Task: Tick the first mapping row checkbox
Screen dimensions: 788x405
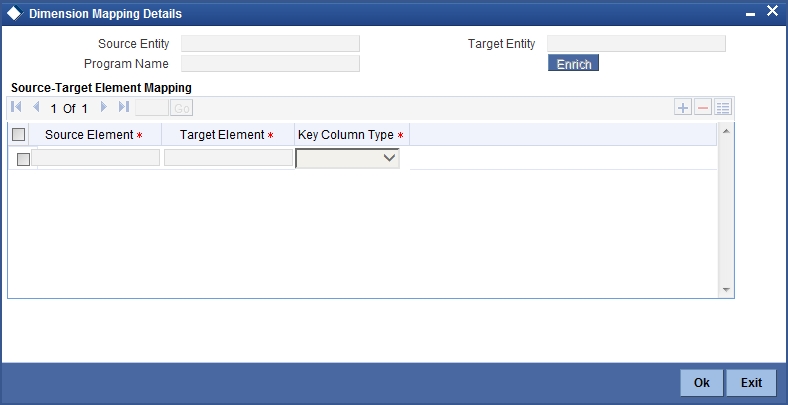Action: [23, 159]
